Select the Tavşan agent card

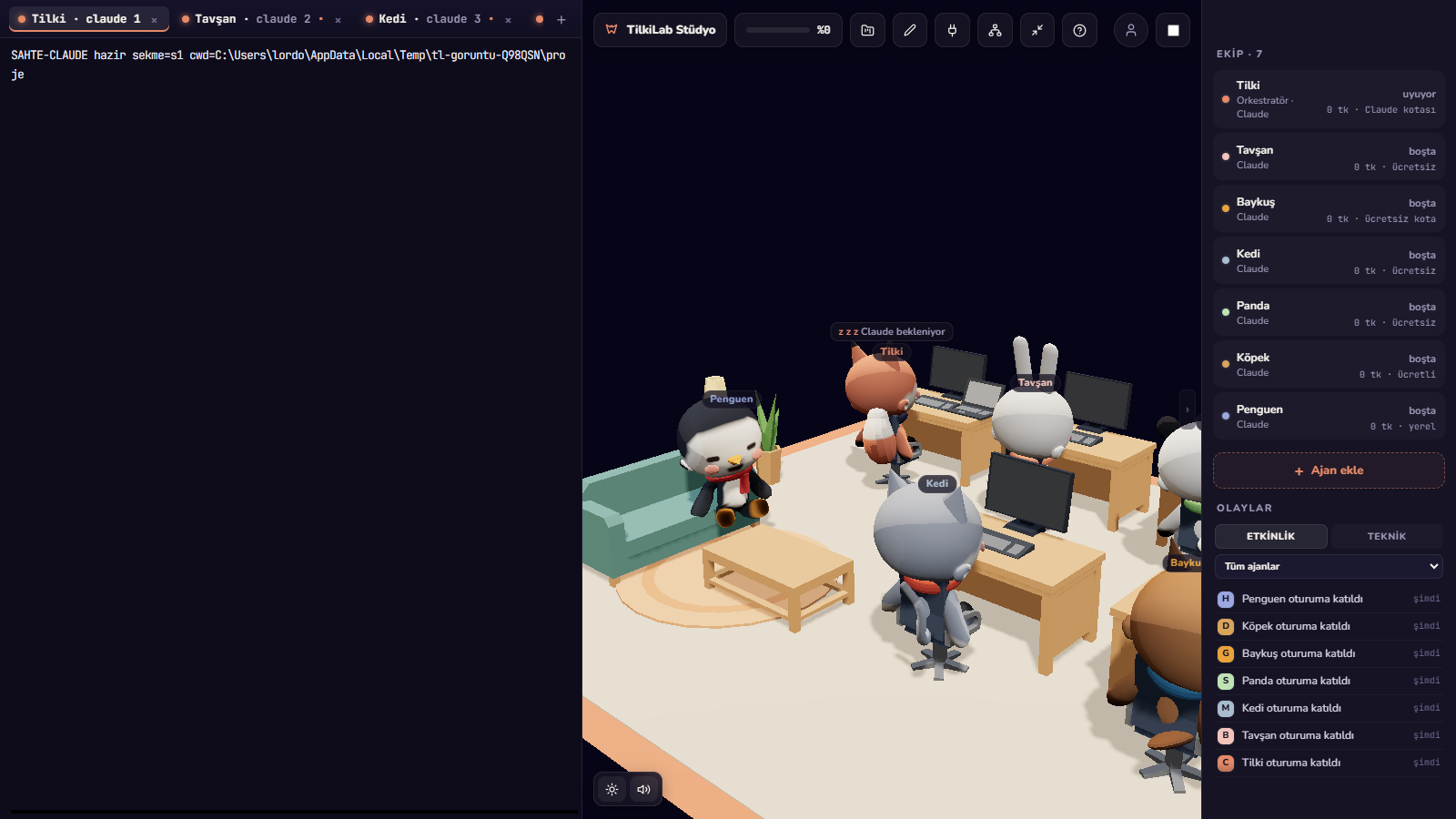[1329, 157]
